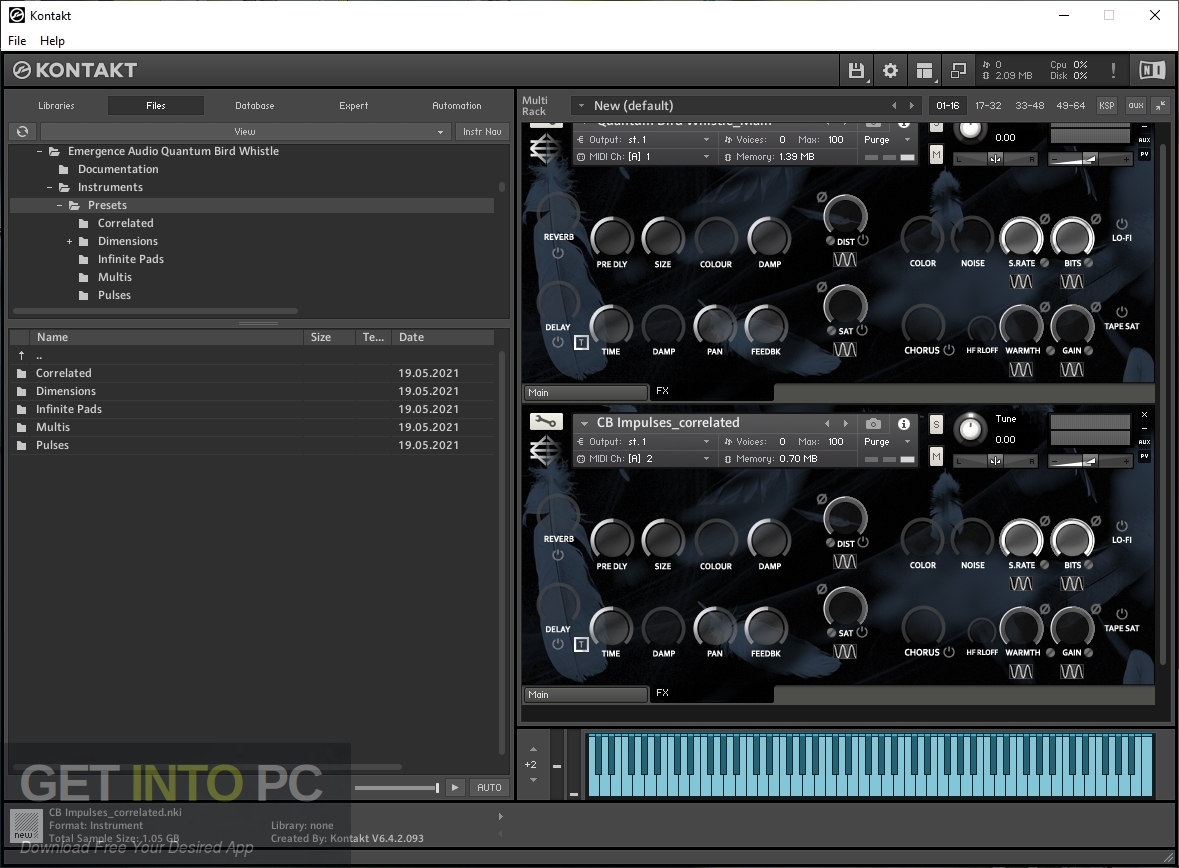Click SAT modulation wave icon in lower instrument
This screenshot has height=868, width=1179.
point(845,651)
